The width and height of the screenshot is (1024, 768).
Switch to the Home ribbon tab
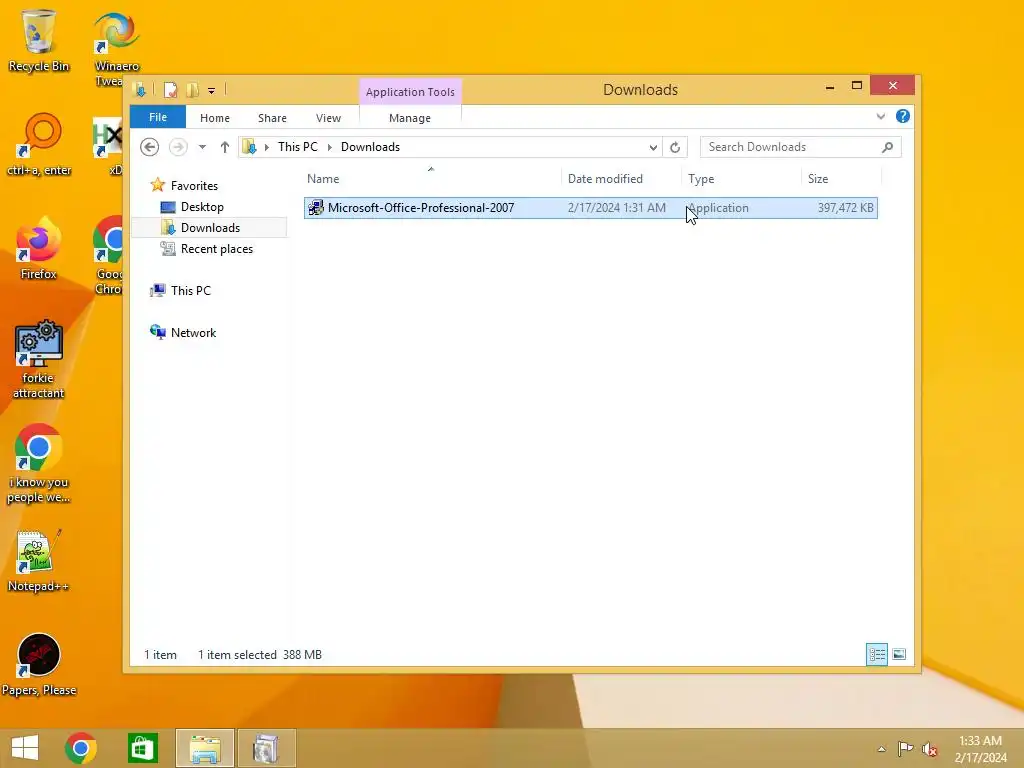coord(215,118)
